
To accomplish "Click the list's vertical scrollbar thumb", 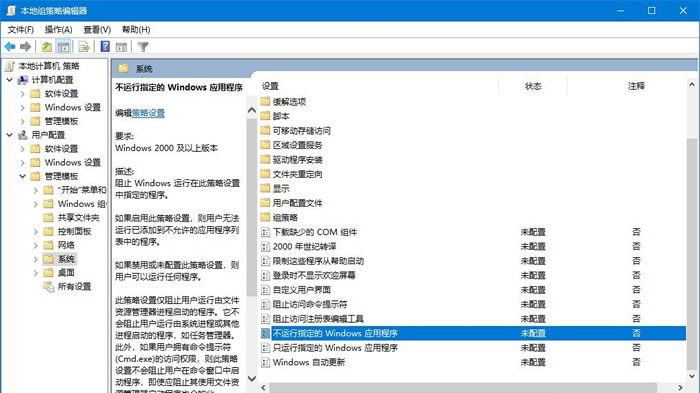I will point(692,254).
